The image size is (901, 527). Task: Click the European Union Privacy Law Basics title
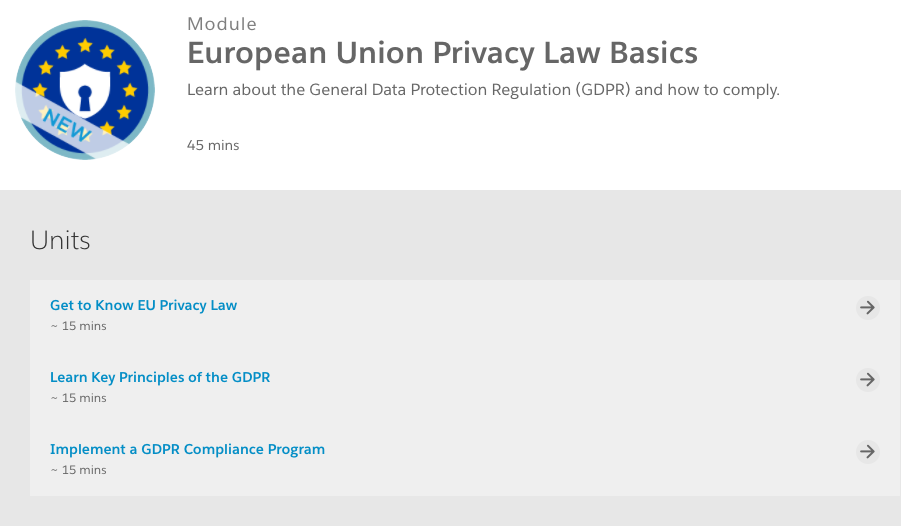(442, 53)
